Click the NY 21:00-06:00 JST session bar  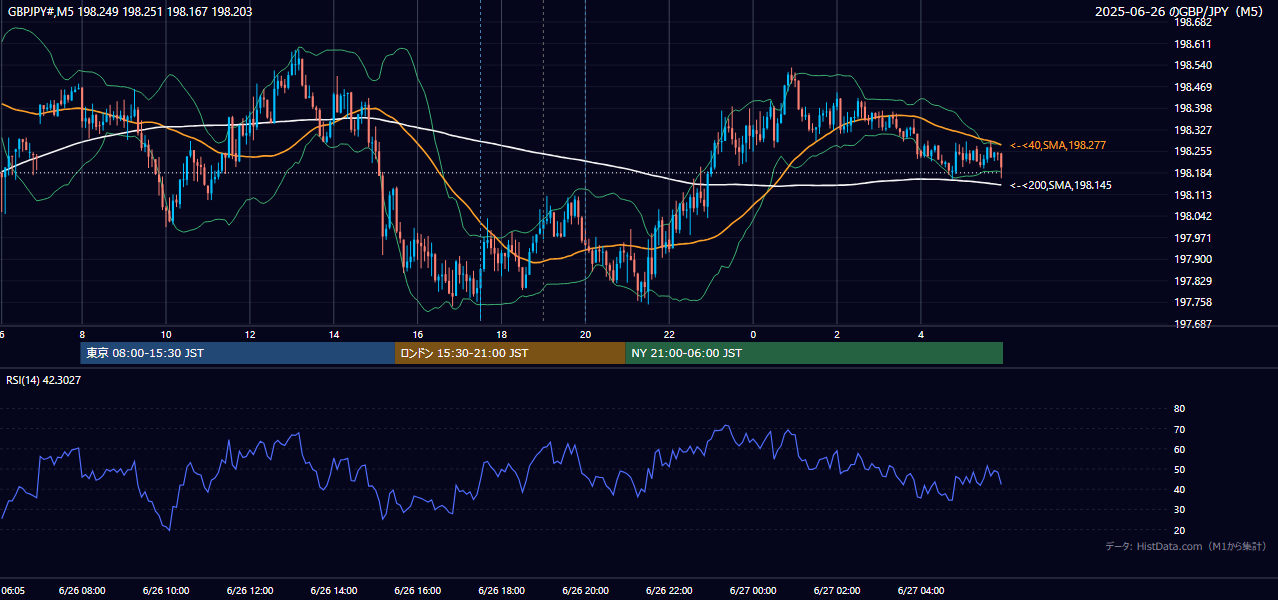(x=814, y=353)
